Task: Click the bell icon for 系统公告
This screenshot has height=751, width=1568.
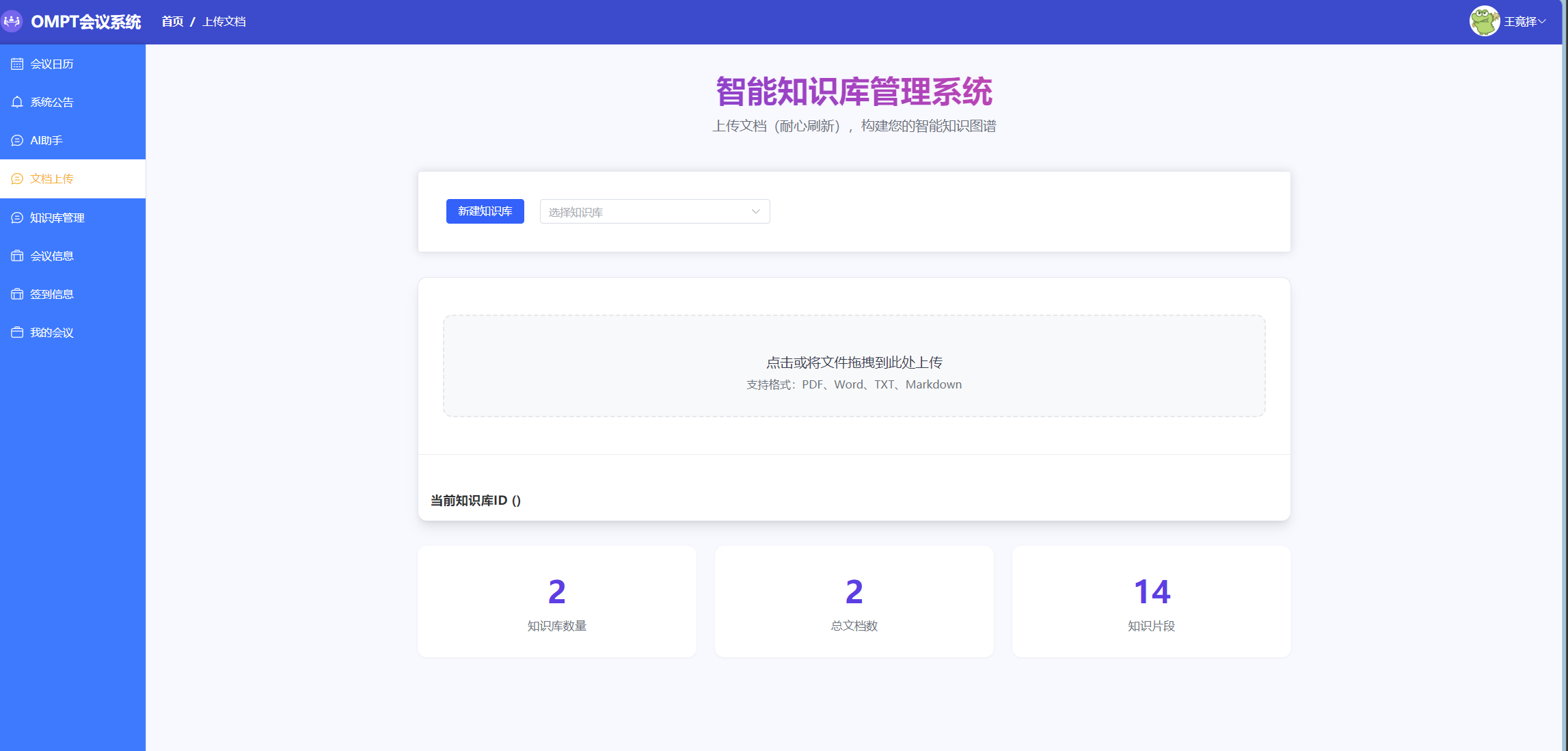Action: coord(17,102)
